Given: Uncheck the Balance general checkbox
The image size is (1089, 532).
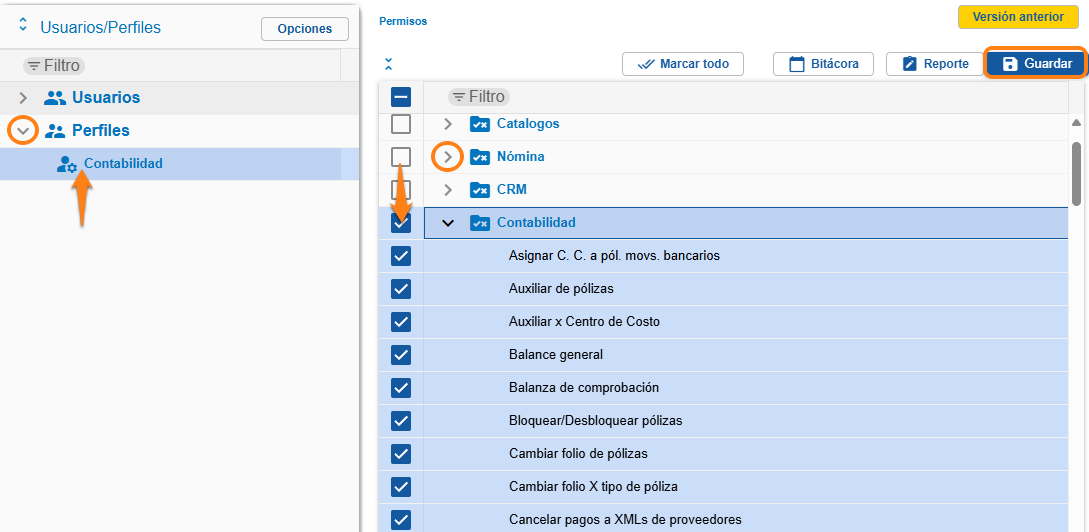Looking at the screenshot, I should click(401, 355).
